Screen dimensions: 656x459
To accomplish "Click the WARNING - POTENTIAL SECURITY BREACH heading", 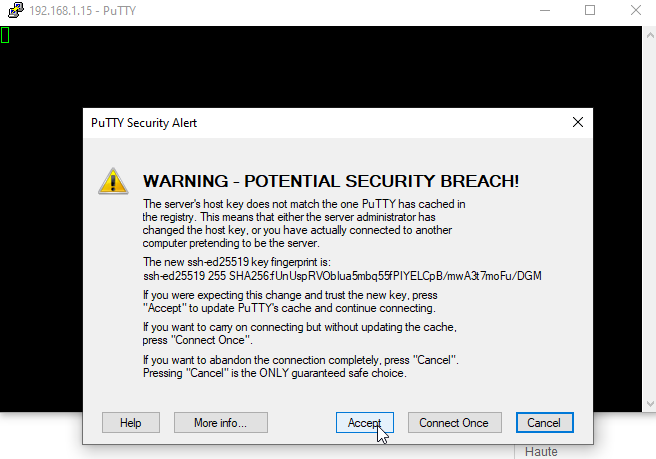I will [x=331, y=181].
